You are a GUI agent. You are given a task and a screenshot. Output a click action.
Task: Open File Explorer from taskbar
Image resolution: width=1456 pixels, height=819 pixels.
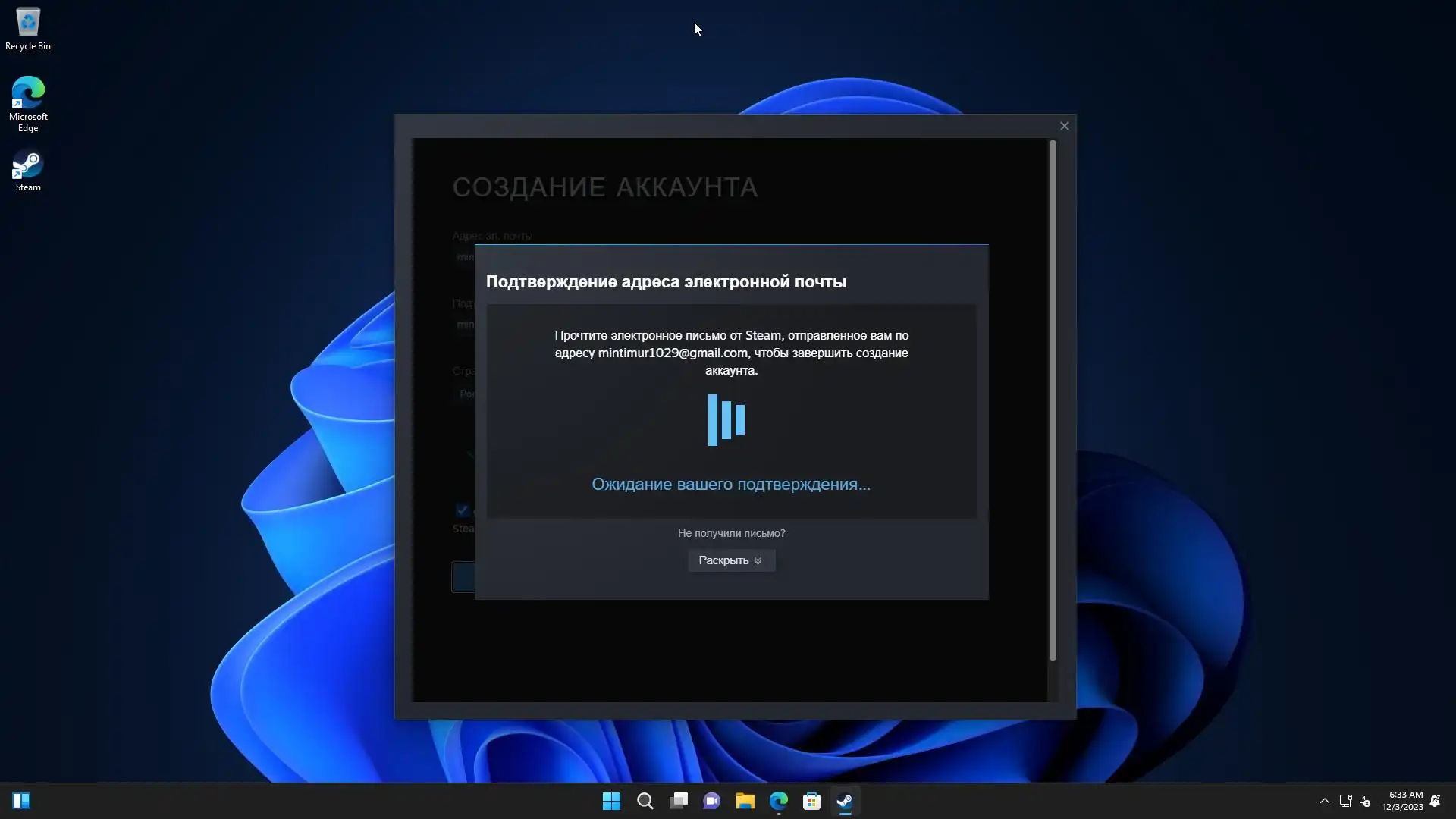click(x=745, y=801)
